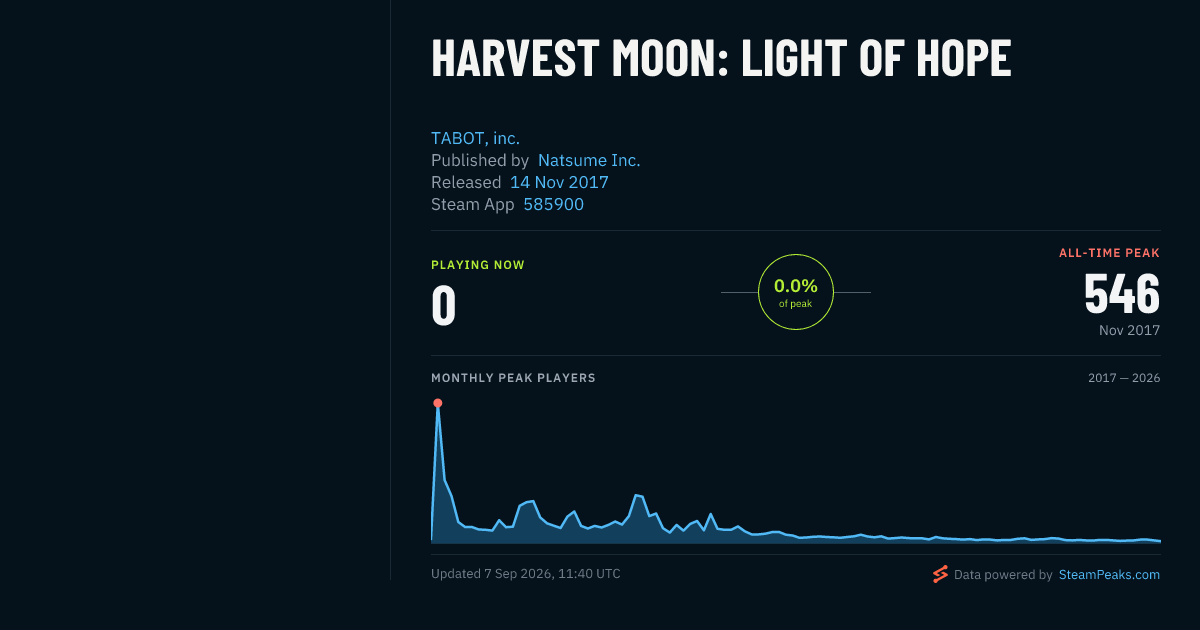Open Steam App ID 585900 link
This screenshot has width=1200, height=630.
(554, 204)
